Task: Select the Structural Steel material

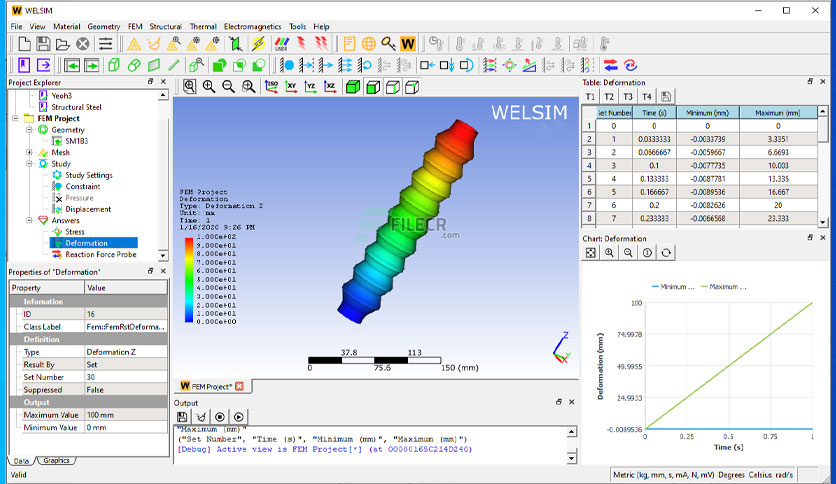Action: 76,107
